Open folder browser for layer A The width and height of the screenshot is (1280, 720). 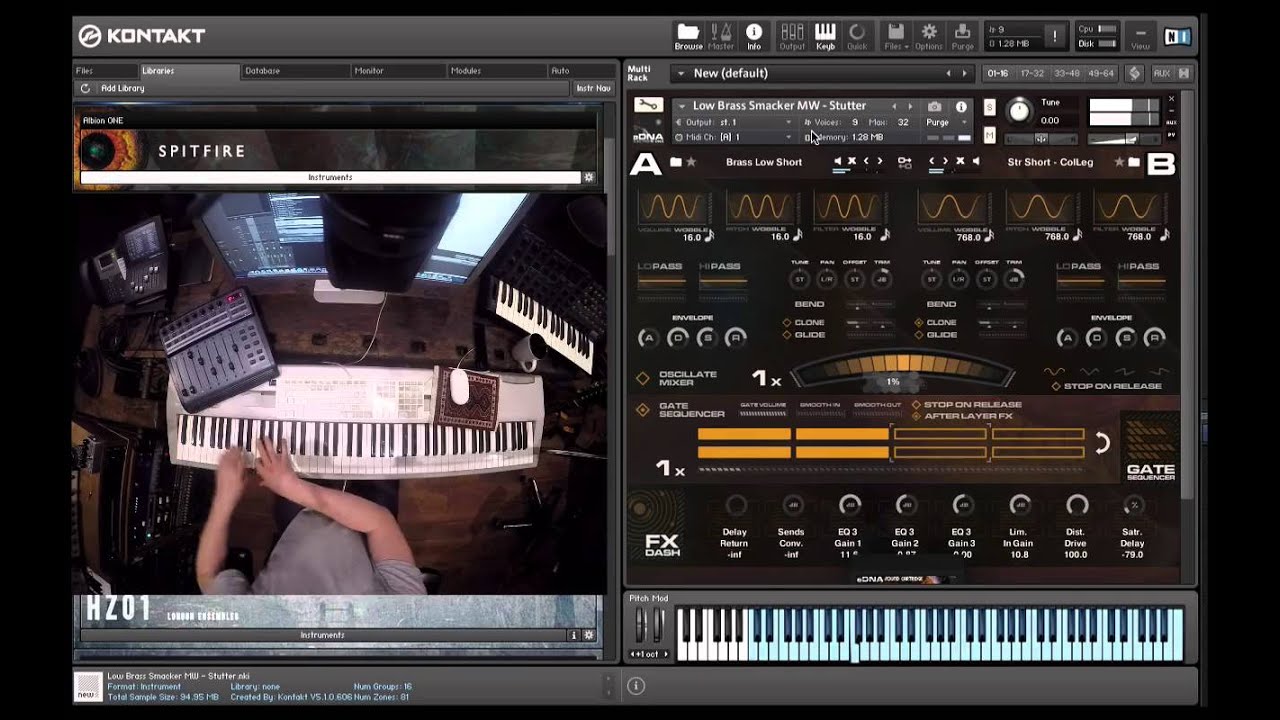tap(676, 162)
